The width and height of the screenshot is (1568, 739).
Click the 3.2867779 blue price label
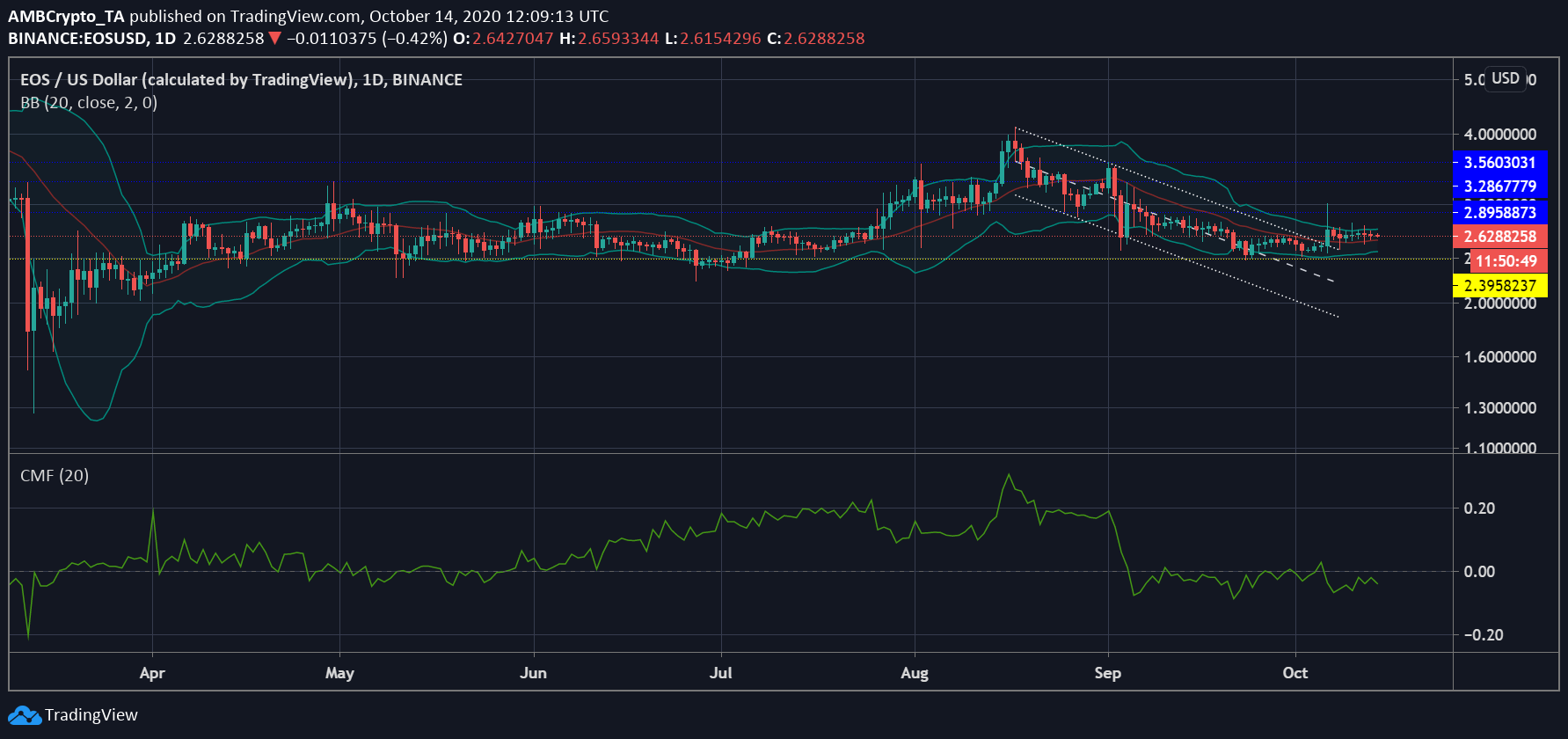coord(1500,187)
